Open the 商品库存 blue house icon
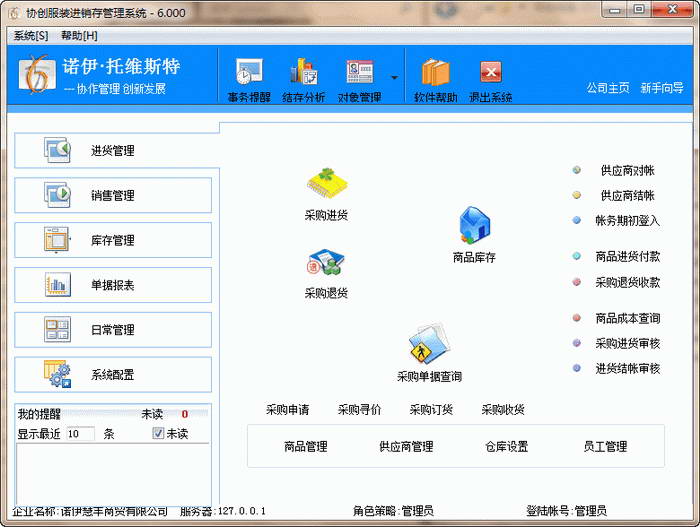Viewport: 700px width, 527px height. (475, 226)
